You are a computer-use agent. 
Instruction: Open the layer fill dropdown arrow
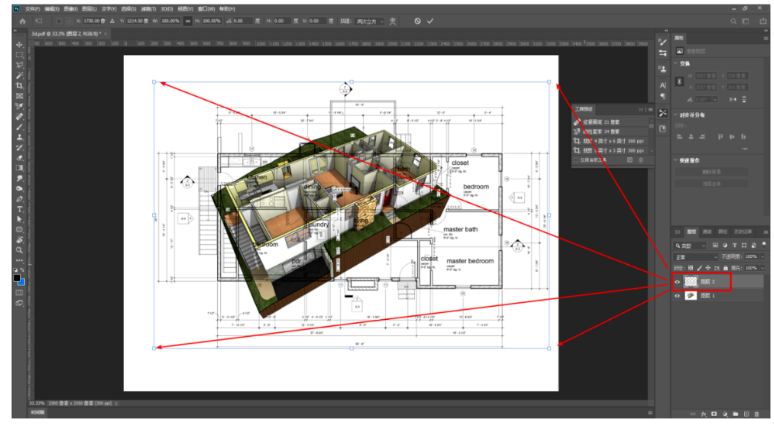click(763, 268)
